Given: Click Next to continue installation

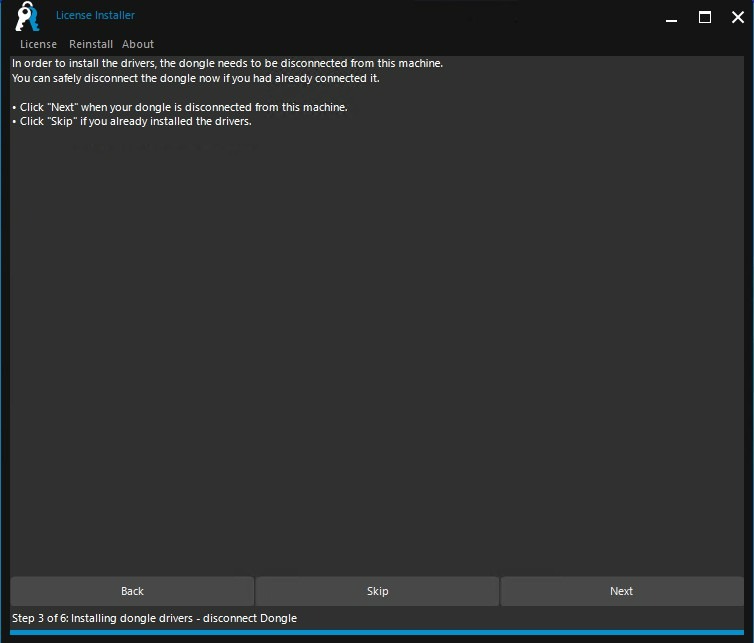Looking at the screenshot, I should (621, 591).
